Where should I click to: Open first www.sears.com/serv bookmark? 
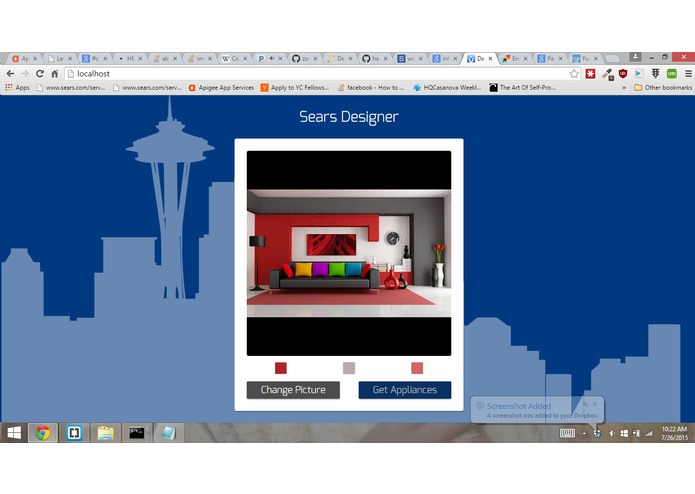pyautogui.click(x=71, y=88)
